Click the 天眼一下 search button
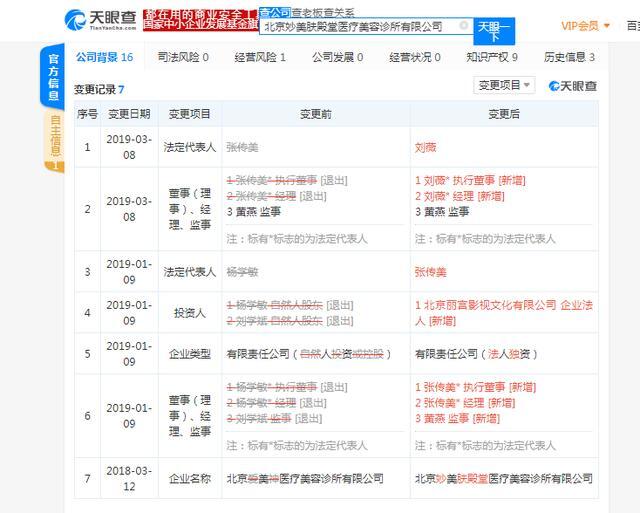The image size is (640, 513). point(494,27)
